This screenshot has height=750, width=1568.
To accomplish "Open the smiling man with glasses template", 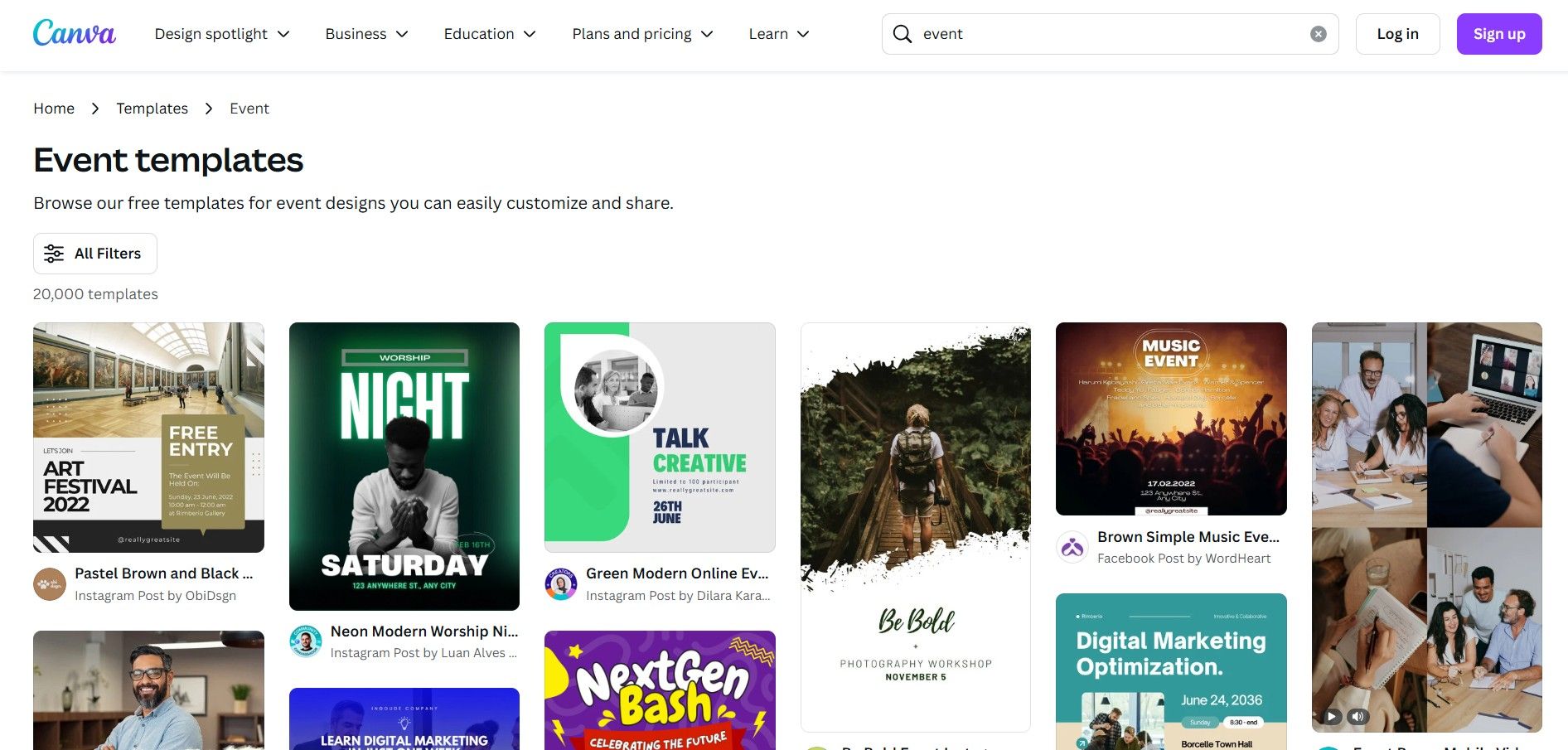I will [148, 690].
